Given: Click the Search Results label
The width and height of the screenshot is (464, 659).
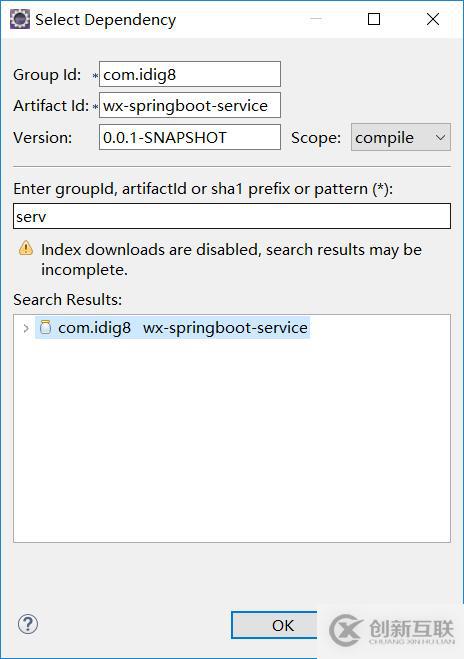Looking at the screenshot, I should click(67, 300).
